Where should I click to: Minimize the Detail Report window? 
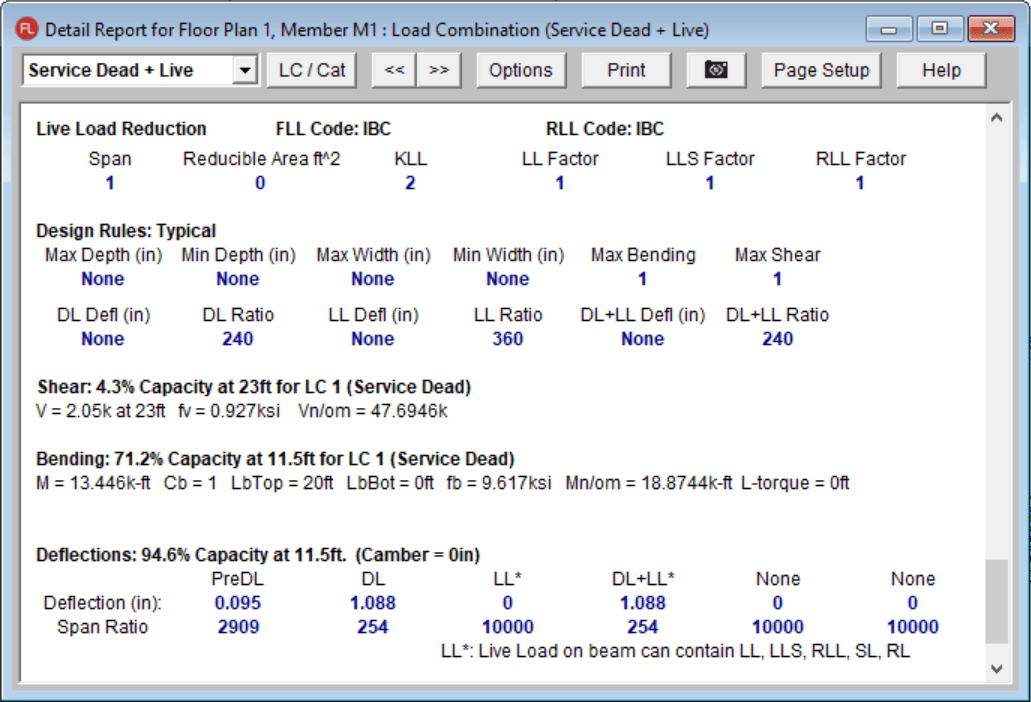pyautogui.click(x=888, y=29)
